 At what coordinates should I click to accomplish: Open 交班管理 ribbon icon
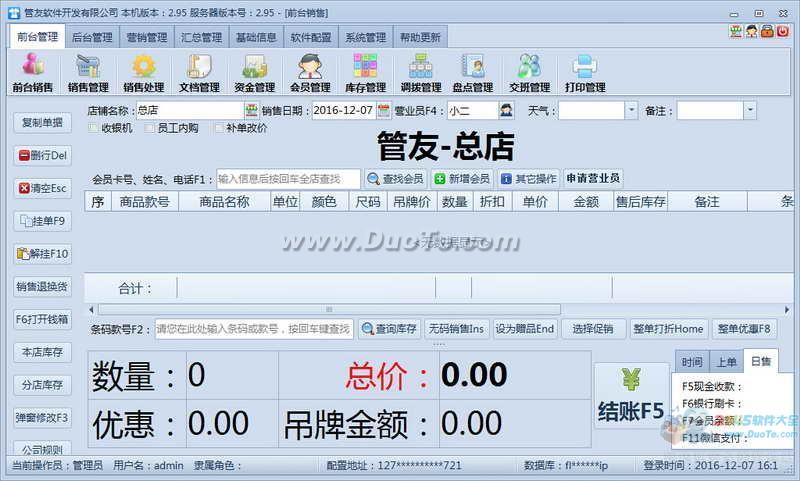pyautogui.click(x=530, y=72)
